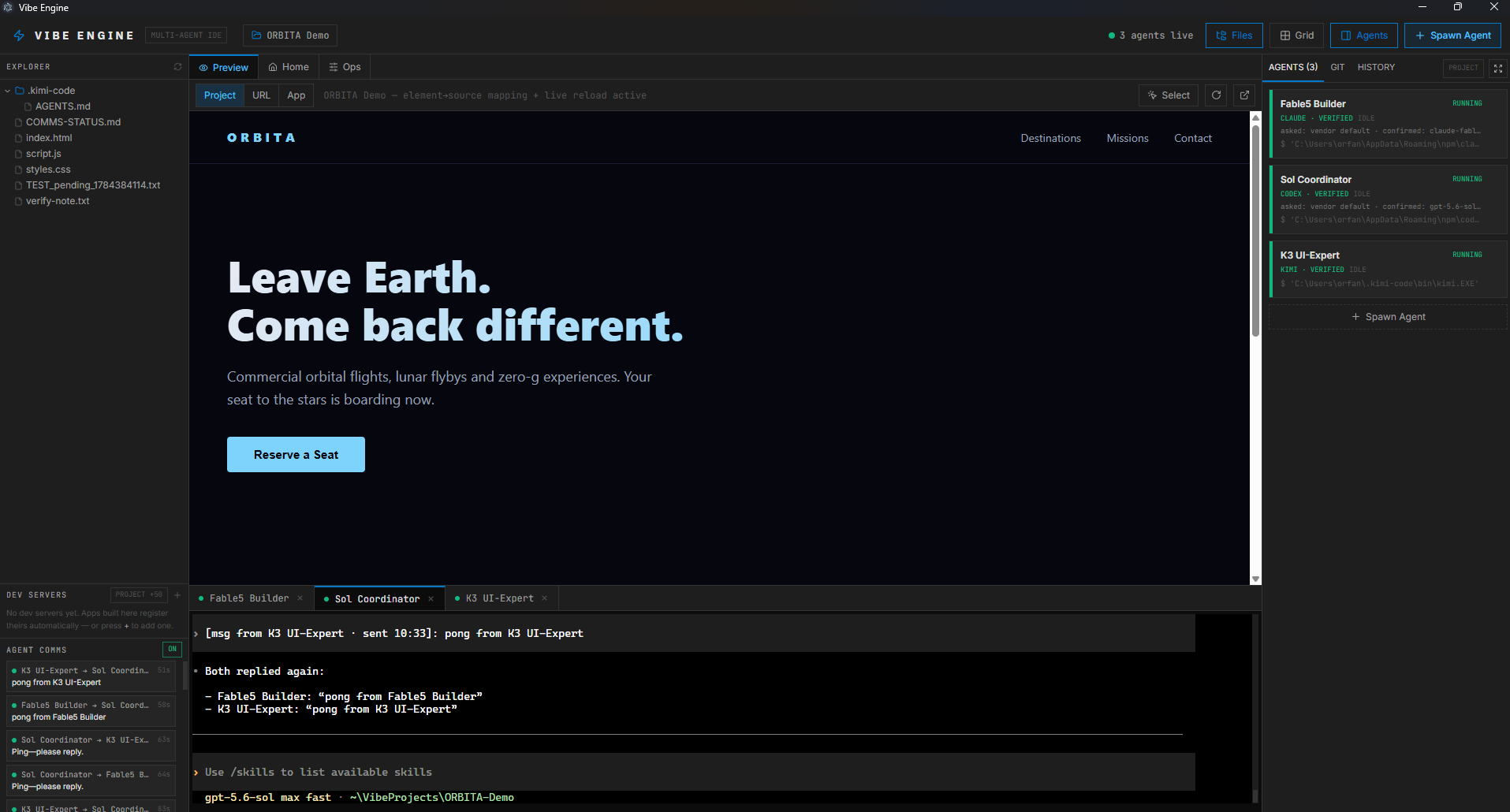This screenshot has height=812, width=1510.
Task: Toggle the PROJECT filter in agents panel
Action: click(x=1463, y=68)
